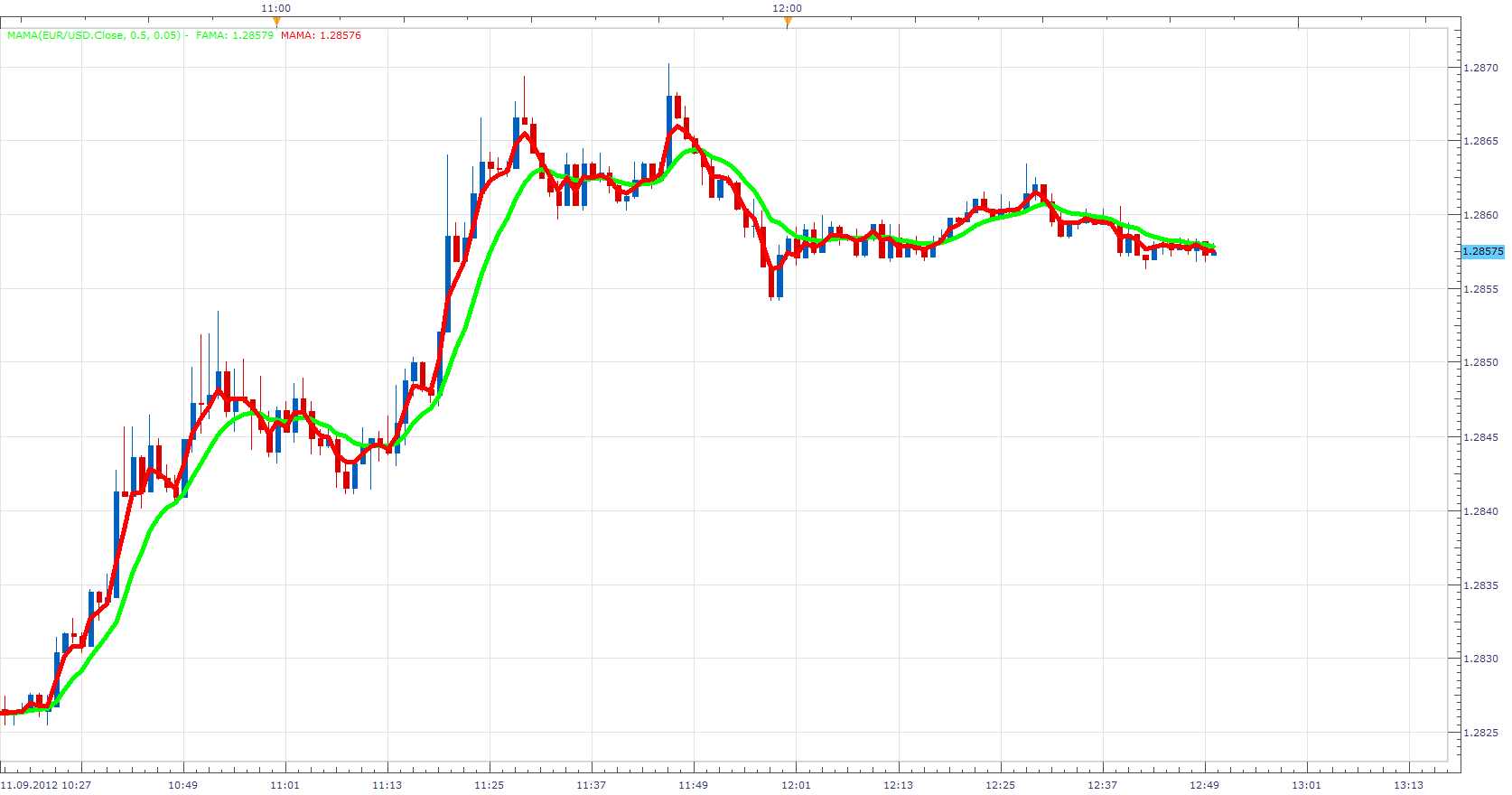Click the 1.2845 price axis label
This screenshot has width=1512, height=795.
point(1481,437)
